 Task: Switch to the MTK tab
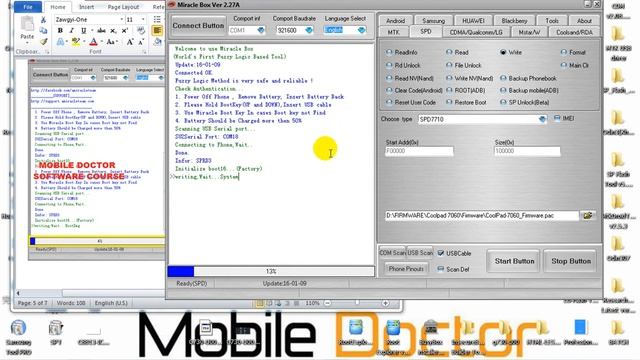point(393,32)
